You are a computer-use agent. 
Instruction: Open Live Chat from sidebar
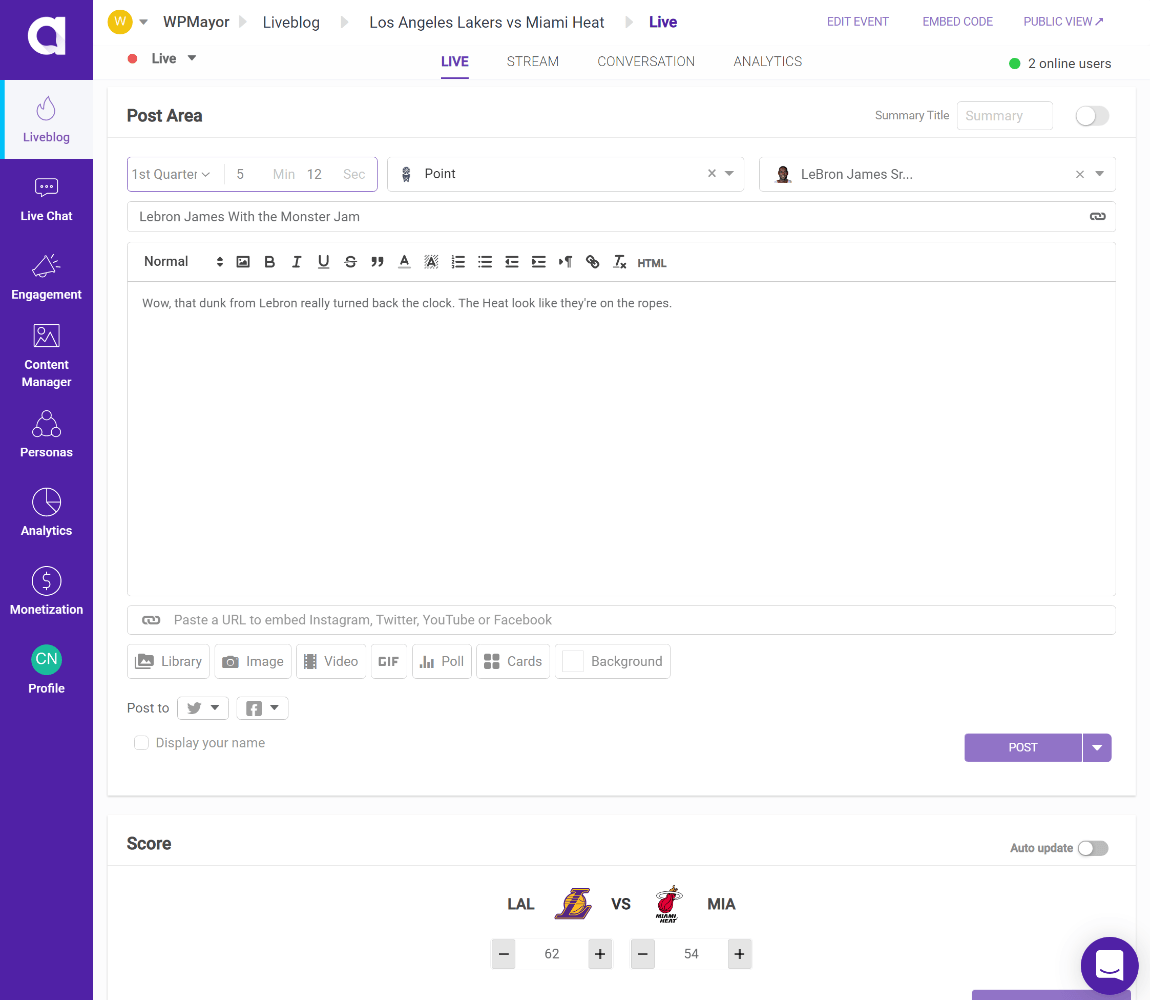click(46, 199)
